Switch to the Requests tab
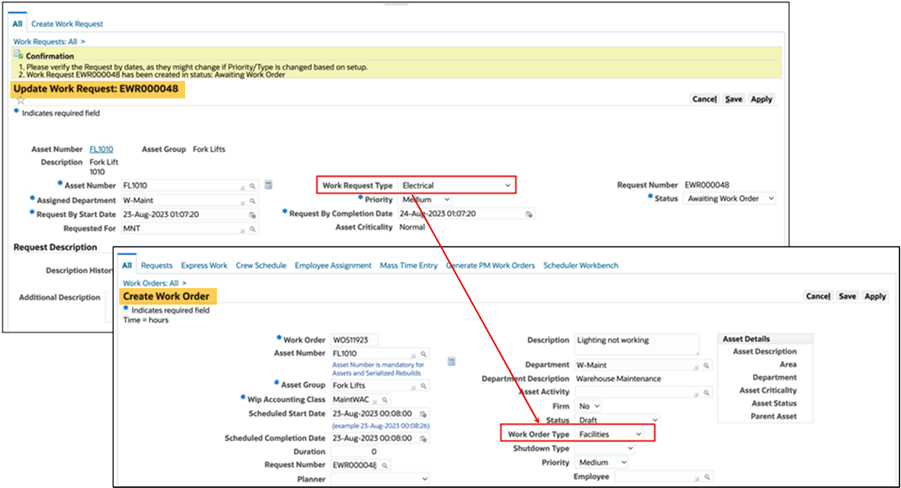This screenshot has width=901, height=488. tap(156, 266)
